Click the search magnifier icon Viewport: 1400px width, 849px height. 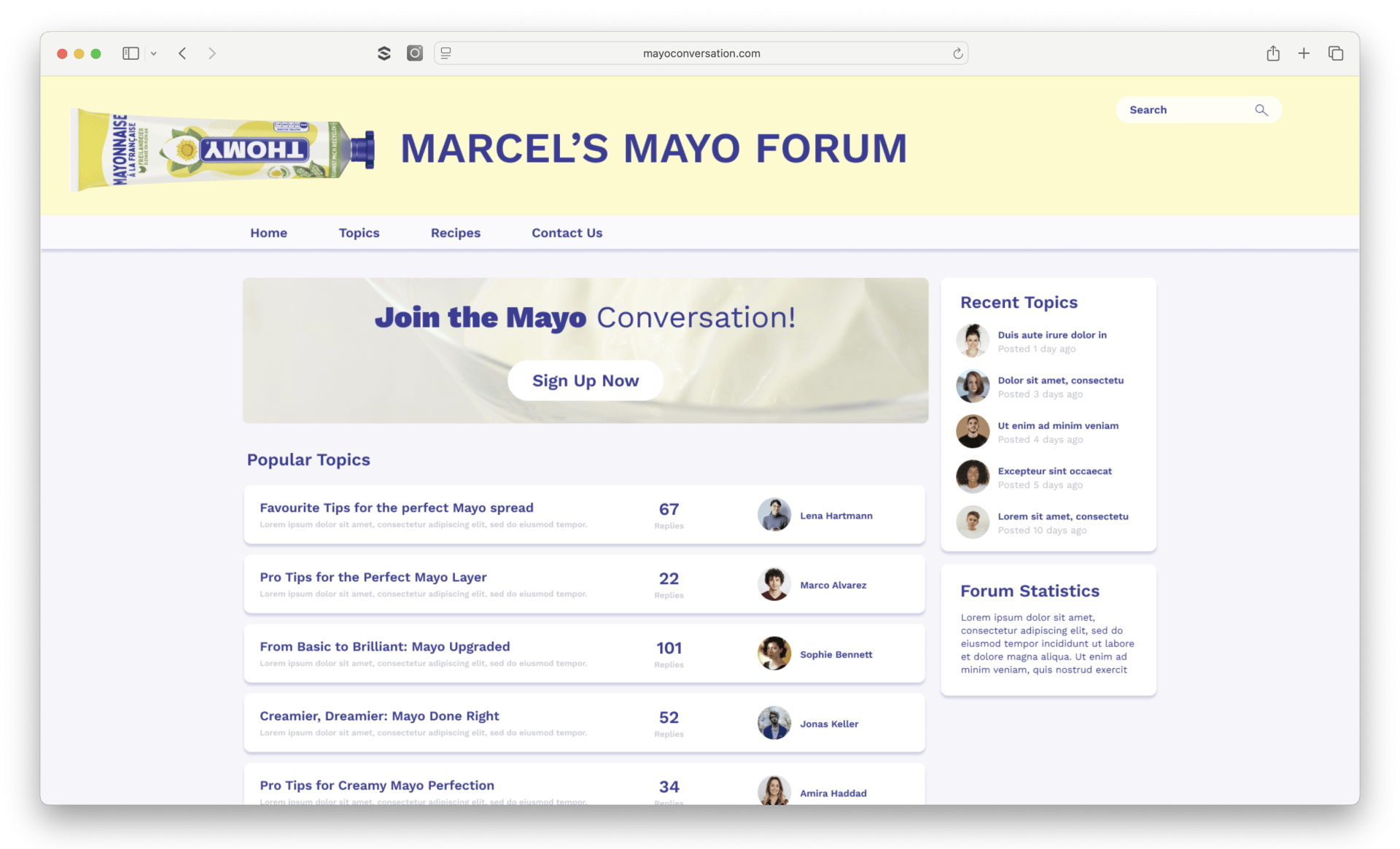pos(1261,110)
